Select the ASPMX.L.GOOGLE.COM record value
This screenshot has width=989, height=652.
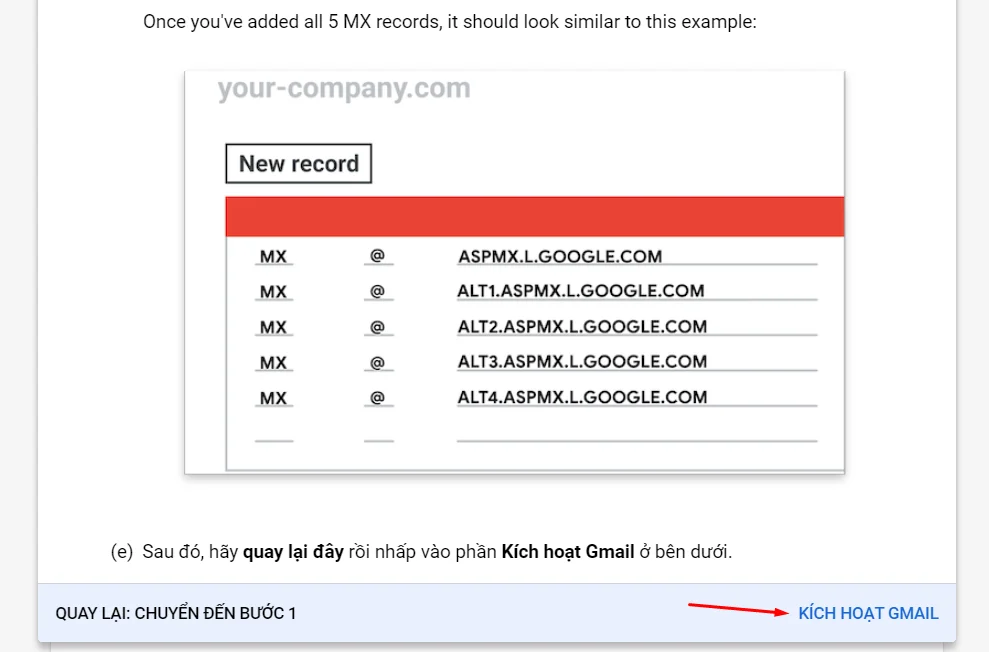pyautogui.click(x=560, y=256)
